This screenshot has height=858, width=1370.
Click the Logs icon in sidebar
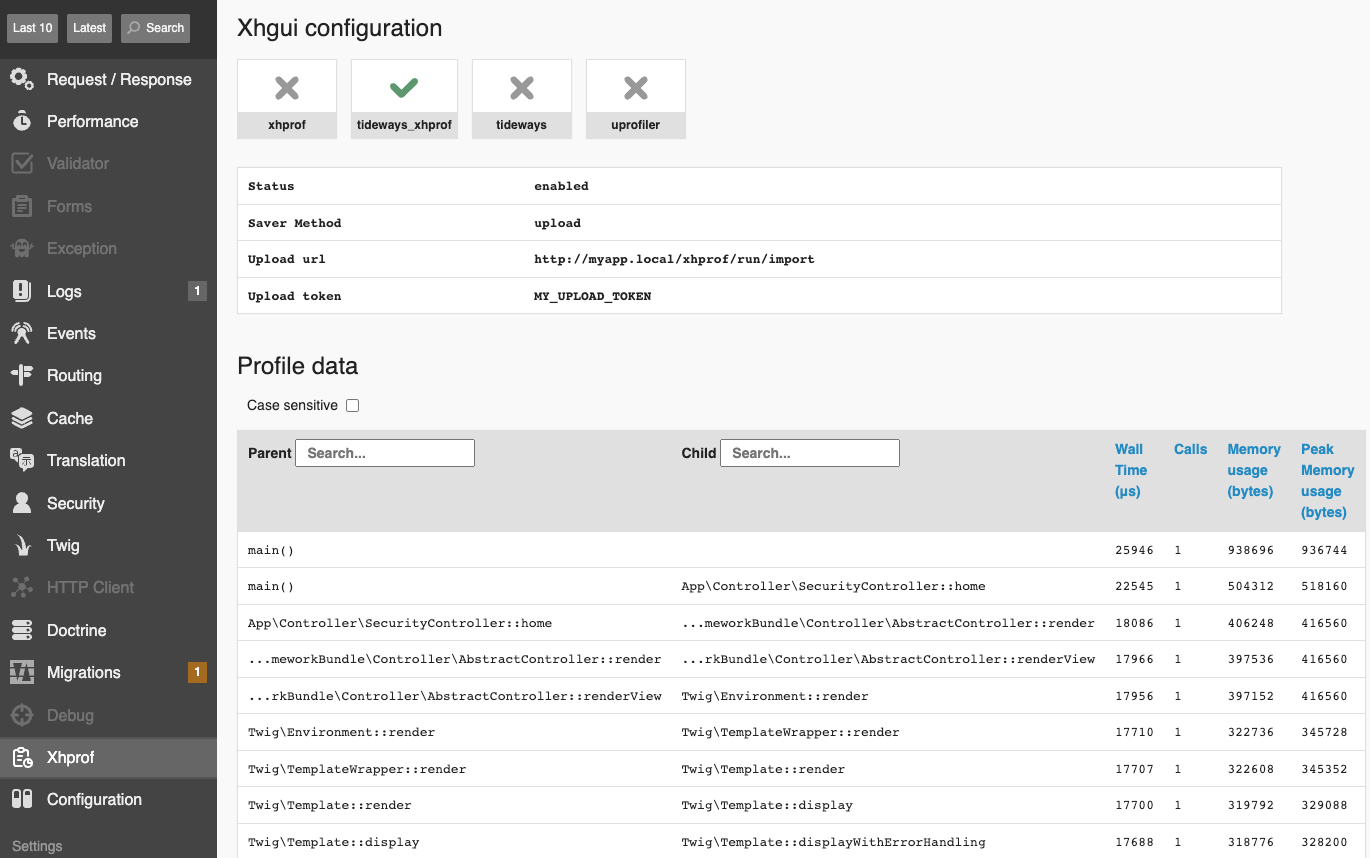[22, 291]
